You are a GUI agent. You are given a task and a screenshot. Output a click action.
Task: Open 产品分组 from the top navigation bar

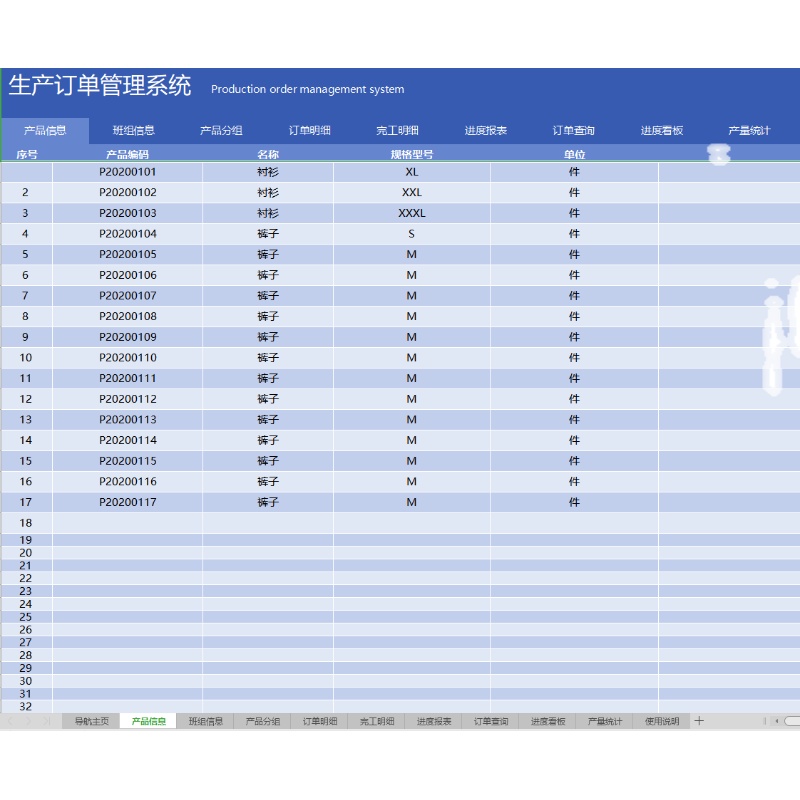[221, 129]
